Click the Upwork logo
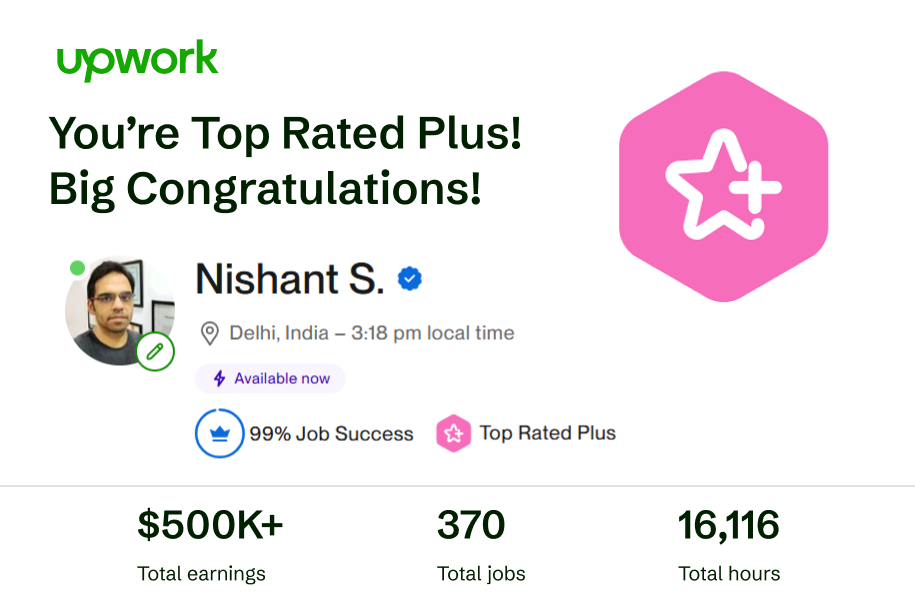The height and width of the screenshot is (610, 916). pos(137,60)
